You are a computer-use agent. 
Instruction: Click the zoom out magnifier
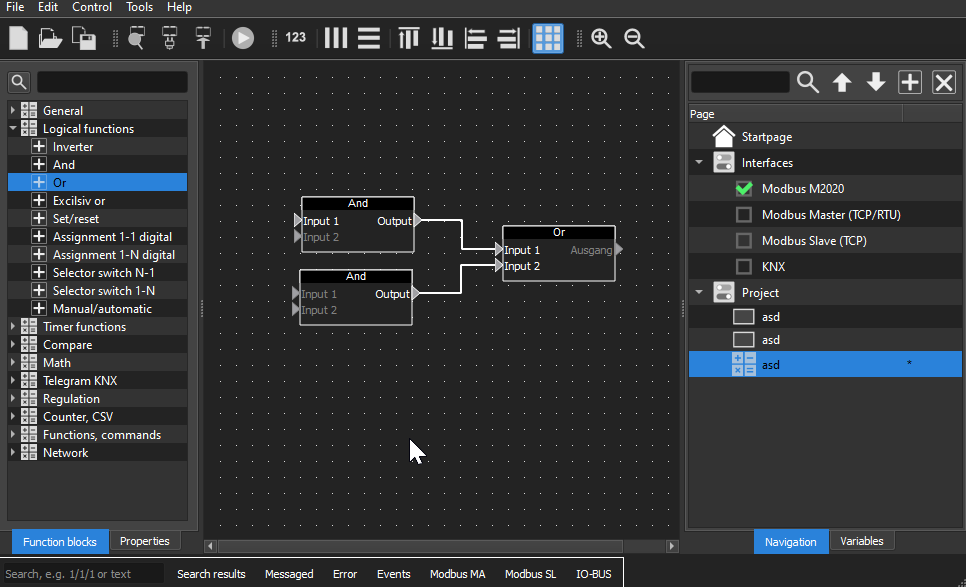point(634,38)
